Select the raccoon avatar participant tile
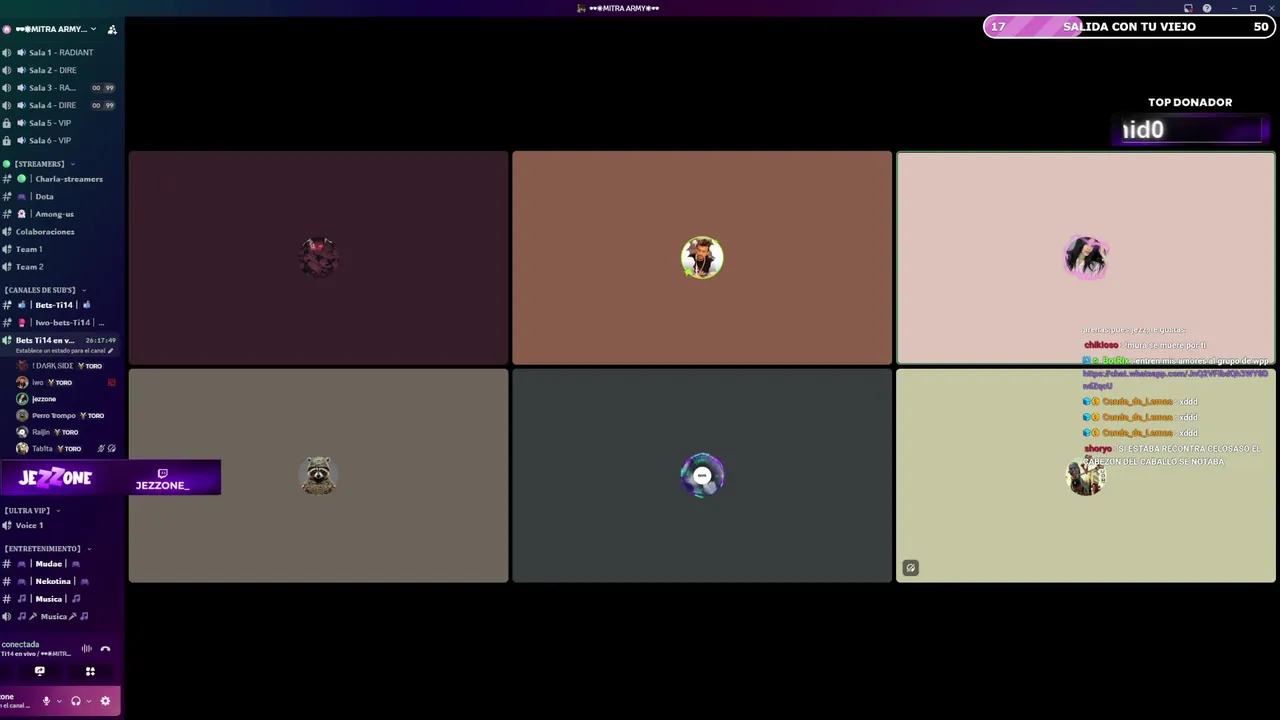1280x720 pixels. [x=318, y=476]
